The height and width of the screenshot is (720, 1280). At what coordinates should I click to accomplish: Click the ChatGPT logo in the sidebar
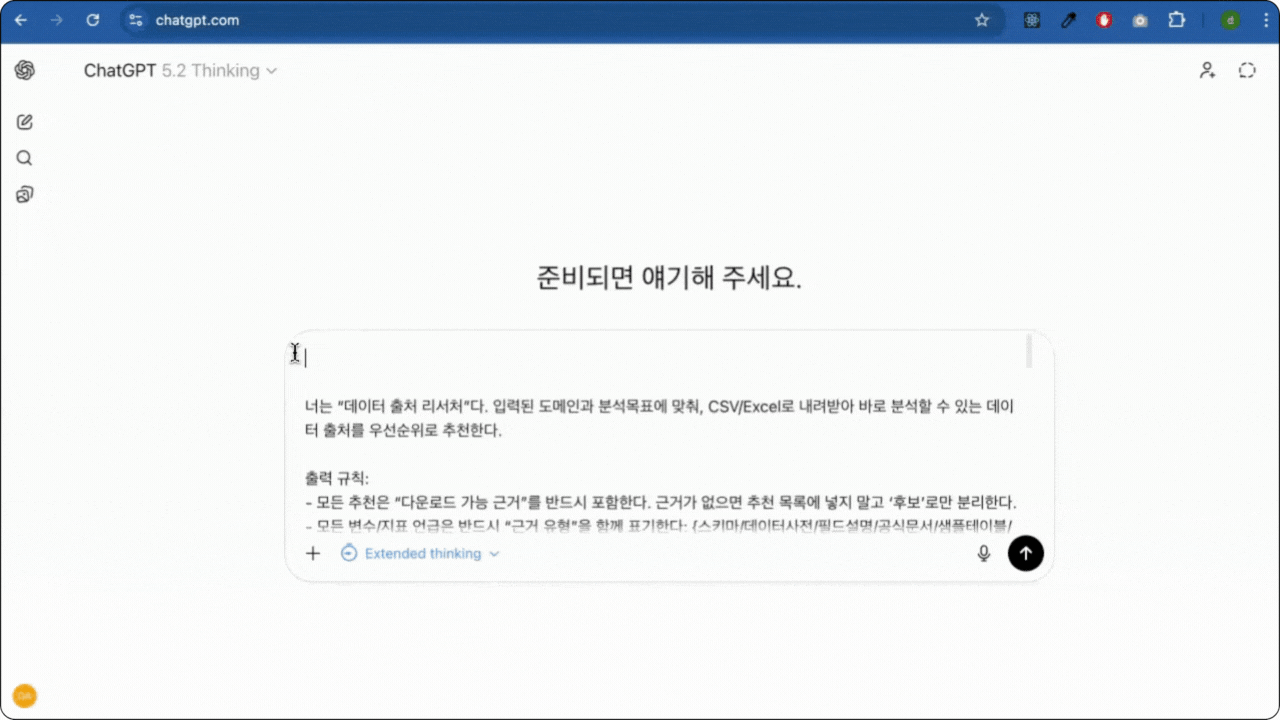pos(25,70)
